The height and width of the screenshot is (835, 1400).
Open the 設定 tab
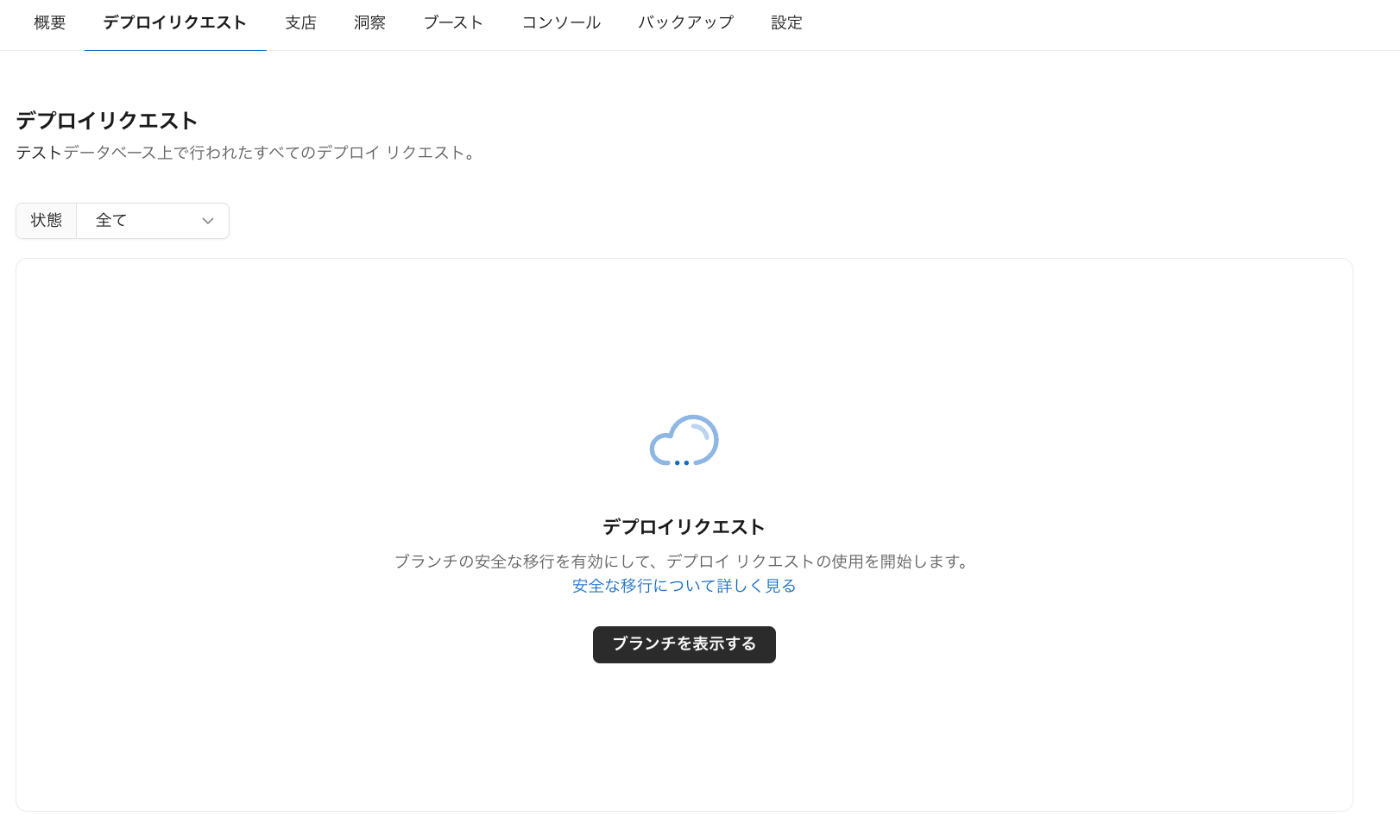pos(787,22)
